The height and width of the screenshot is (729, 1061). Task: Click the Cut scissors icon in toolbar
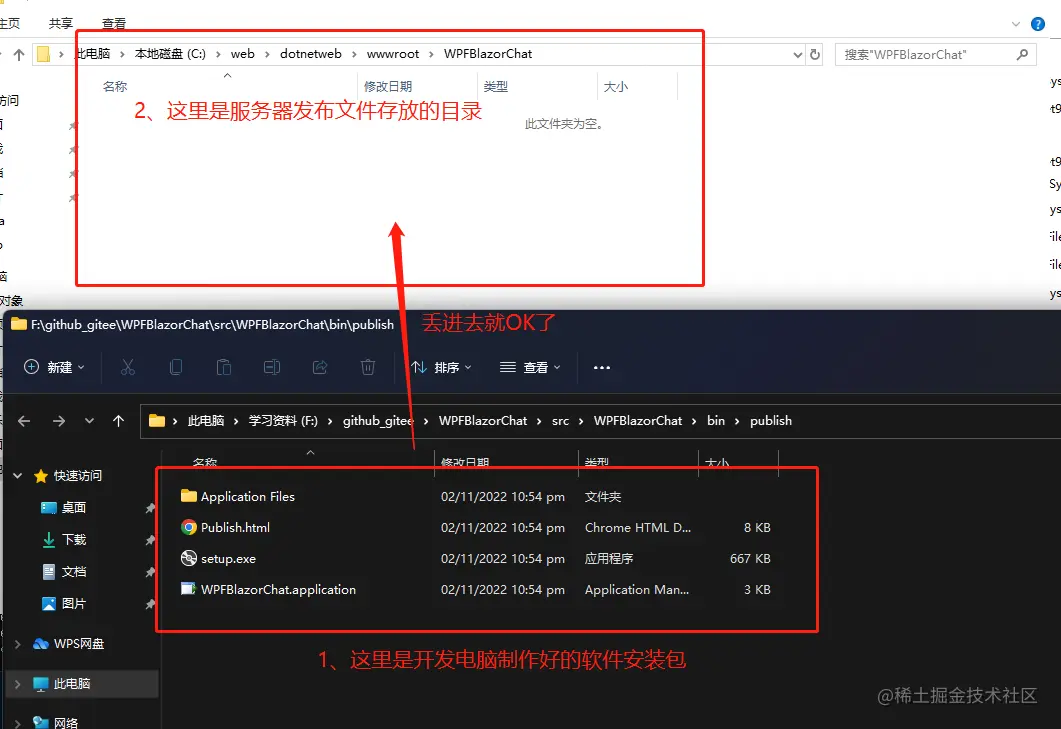pyautogui.click(x=127, y=367)
